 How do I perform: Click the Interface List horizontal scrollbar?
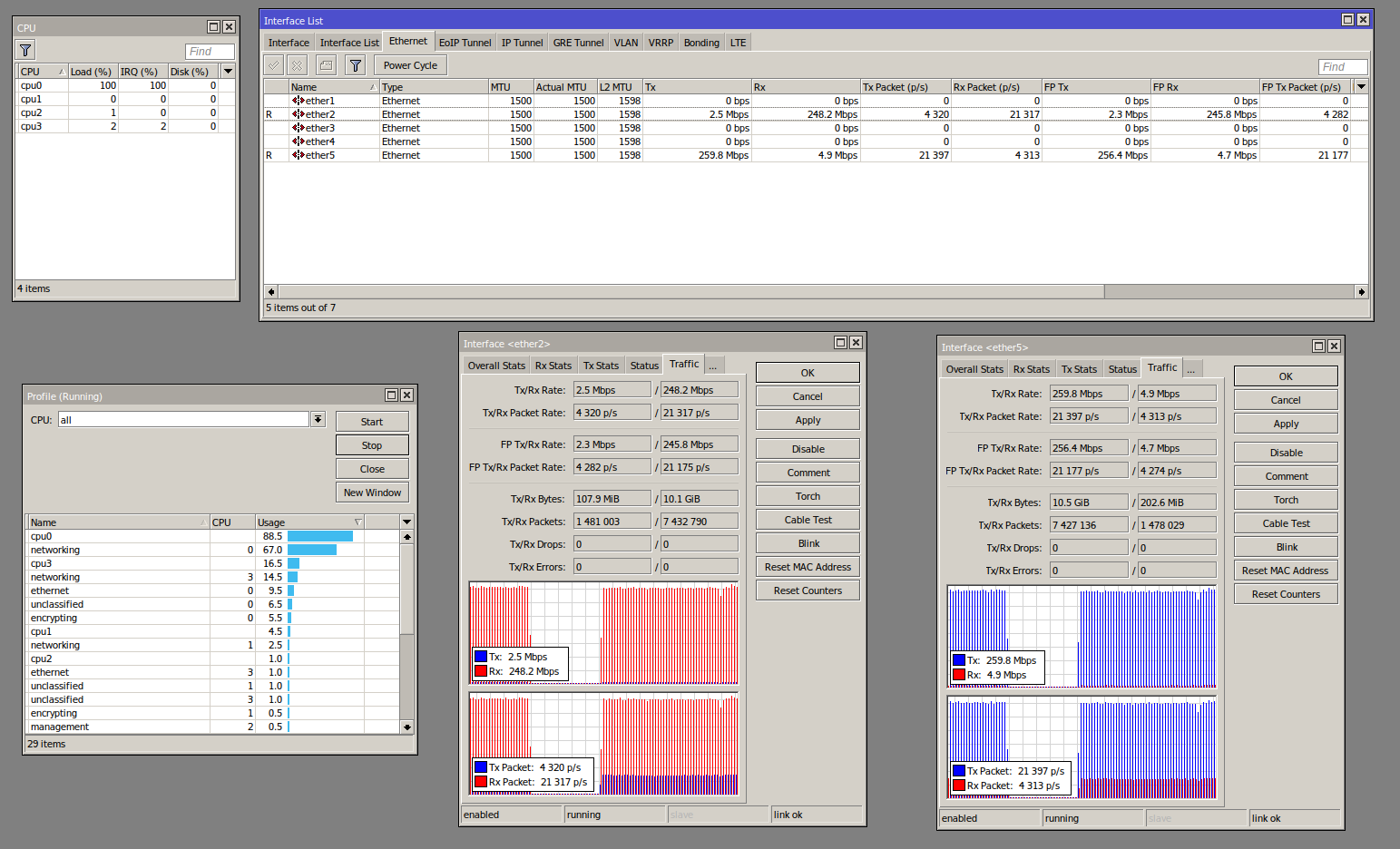[690, 292]
